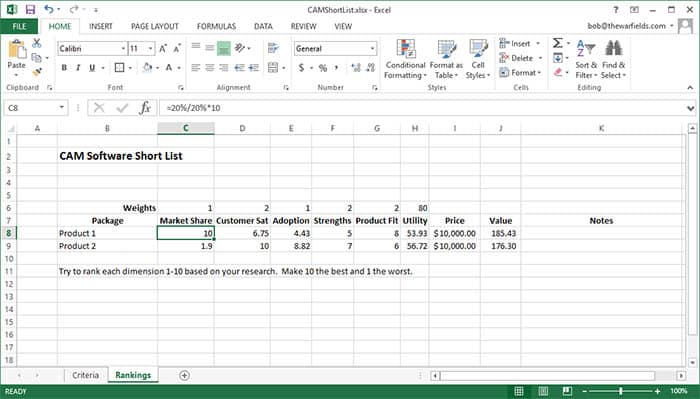Switch to the PAGE LAYOUT tab
The image size is (700, 399).
[155, 26]
